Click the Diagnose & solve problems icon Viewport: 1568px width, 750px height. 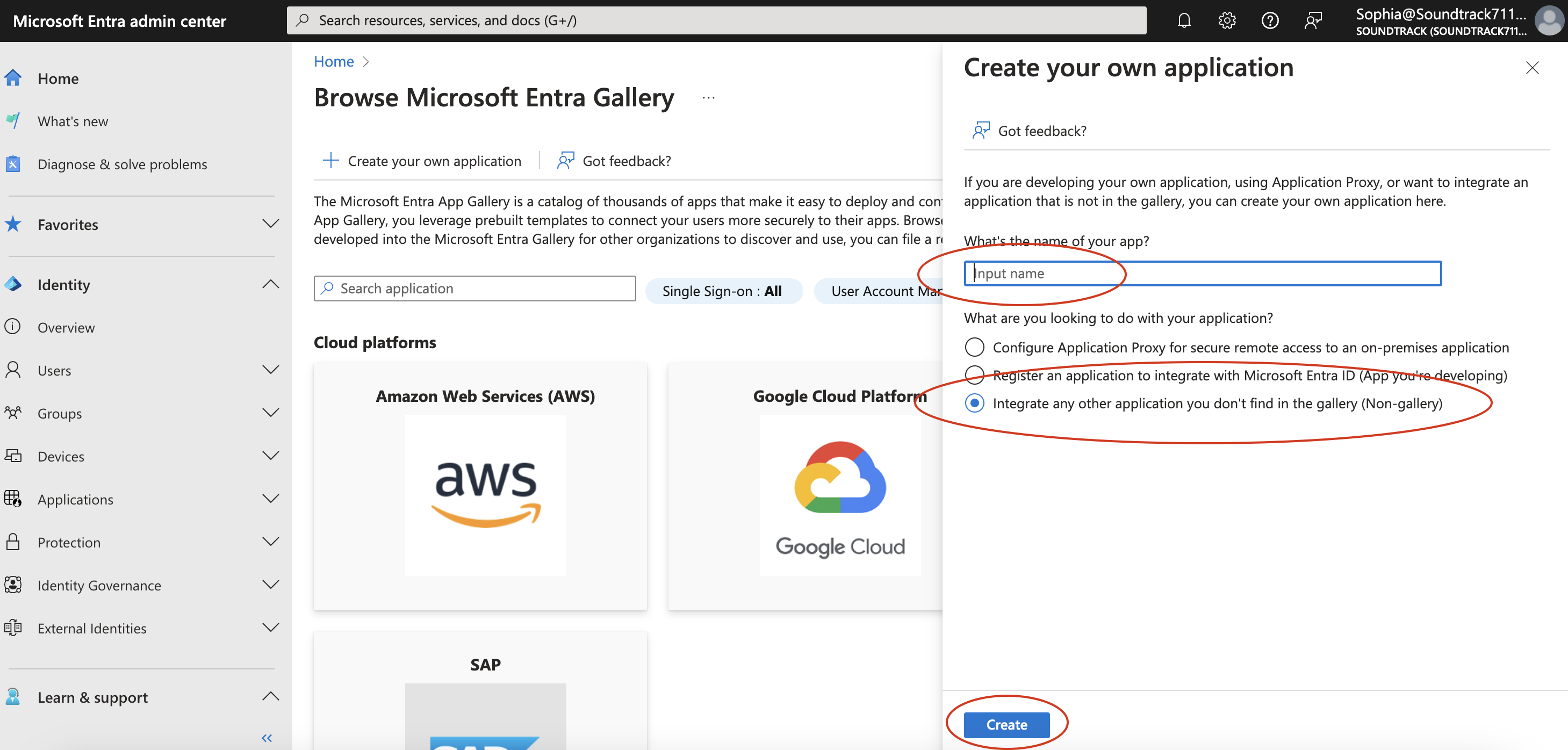[x=13, y=164]
